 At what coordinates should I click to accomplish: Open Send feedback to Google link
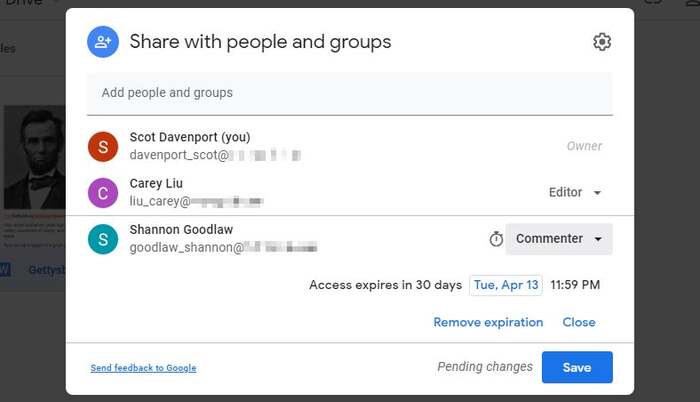[143, 368]
